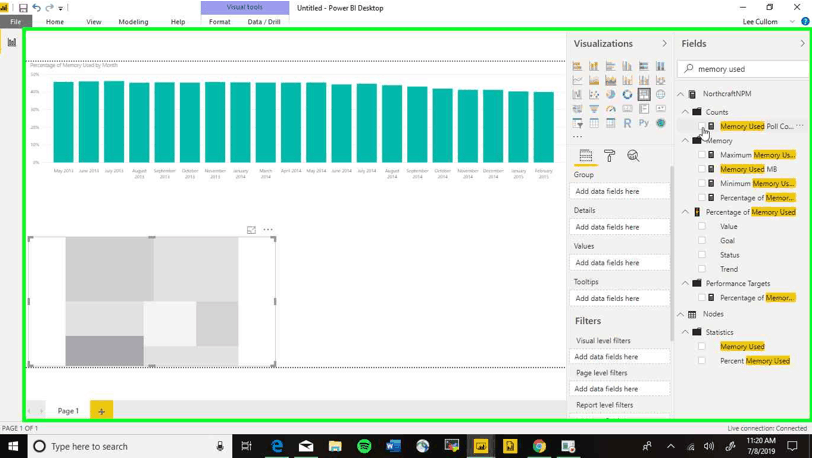Viewport: 814px width, 459px height.
Task: Check the KPI Value field
Action: point(702,226)
